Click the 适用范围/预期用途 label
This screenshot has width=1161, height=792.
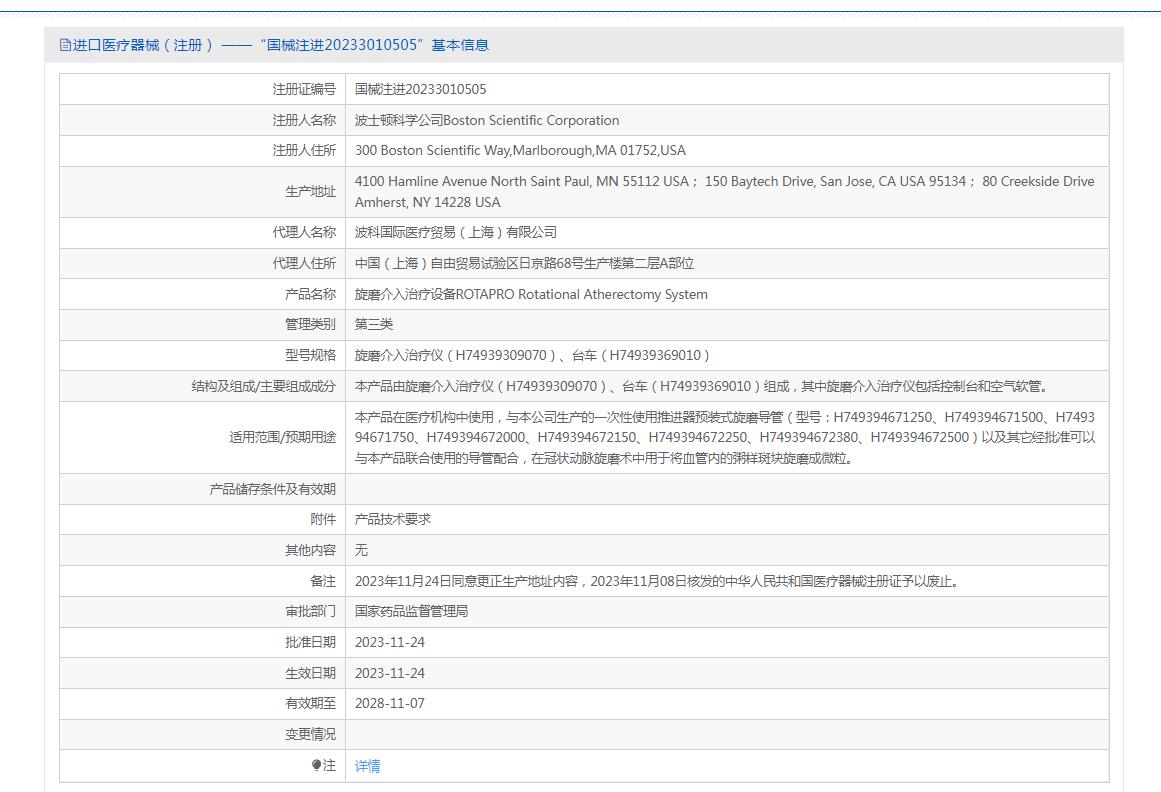tap(282, 437)
